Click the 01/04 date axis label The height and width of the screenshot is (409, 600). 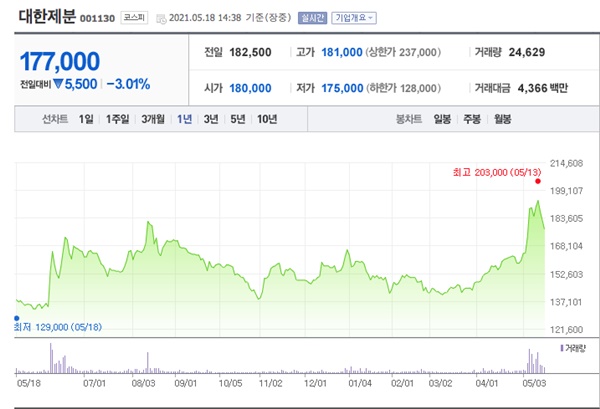360,383
